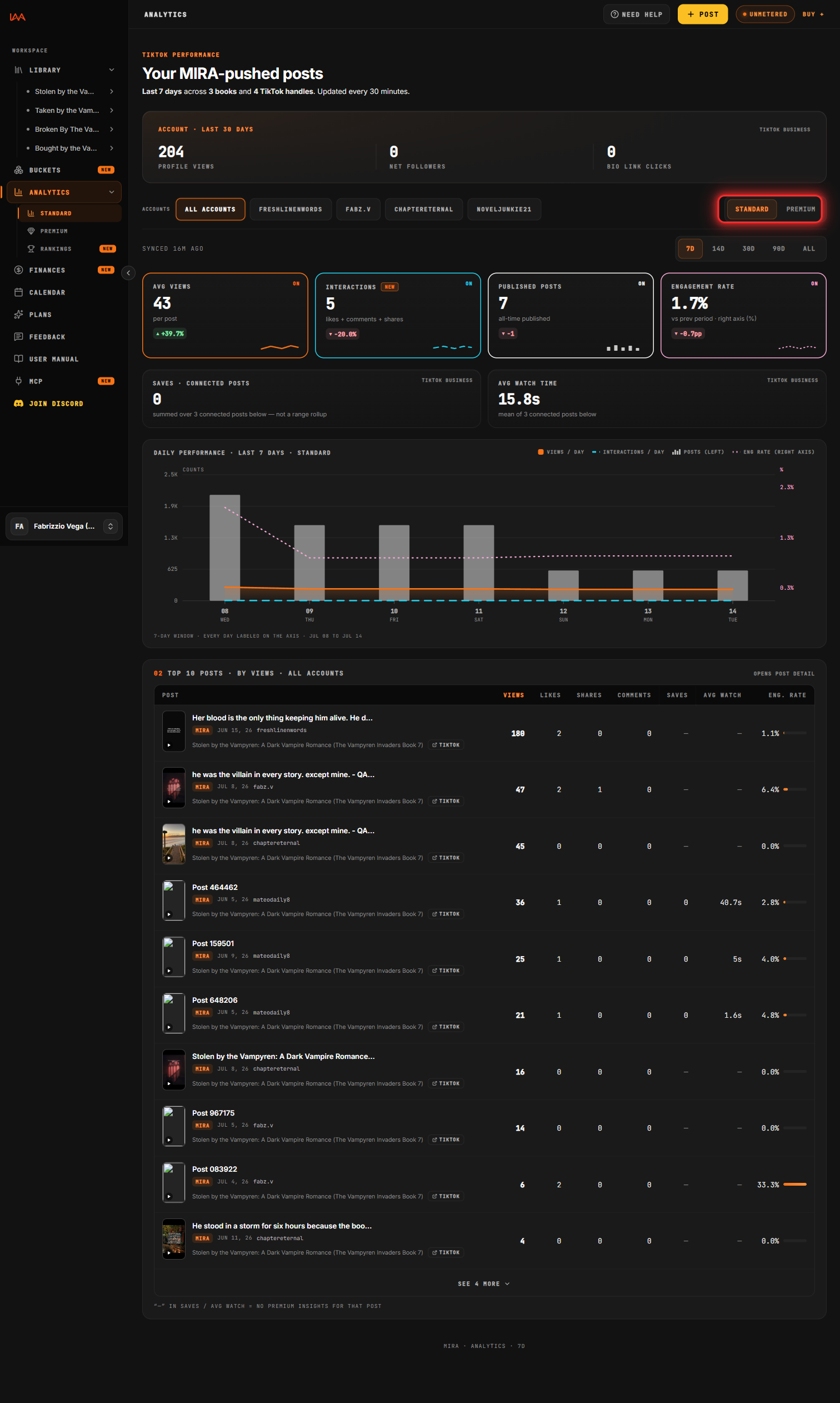Sort table by Views column header
840x1403 pixels.
click(x=513, y=695)
